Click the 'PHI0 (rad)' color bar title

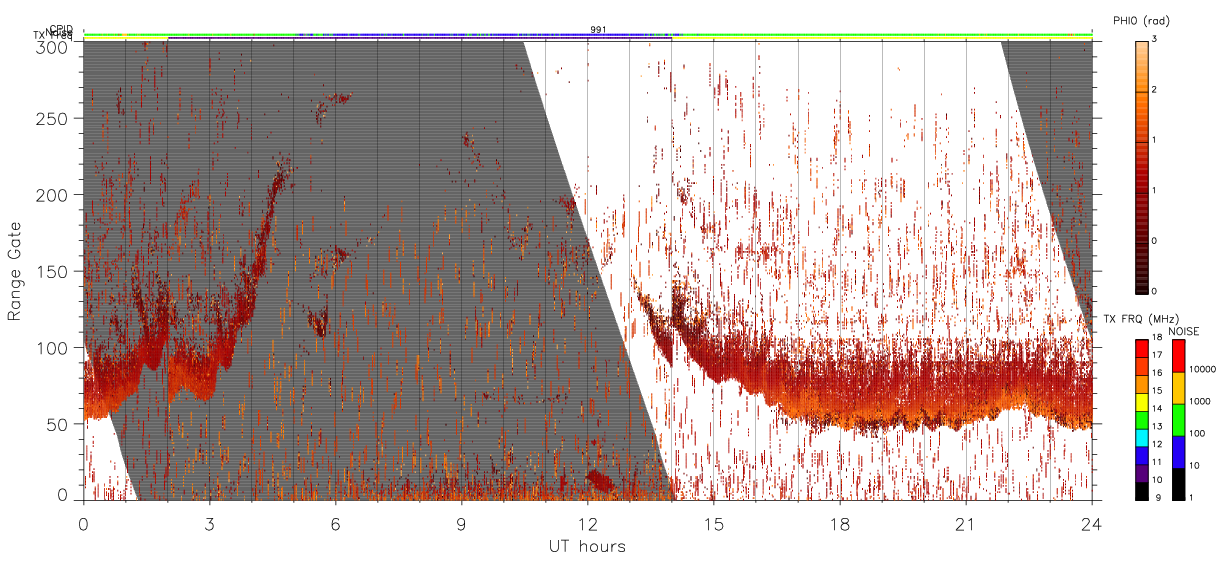pos(1141,20)
